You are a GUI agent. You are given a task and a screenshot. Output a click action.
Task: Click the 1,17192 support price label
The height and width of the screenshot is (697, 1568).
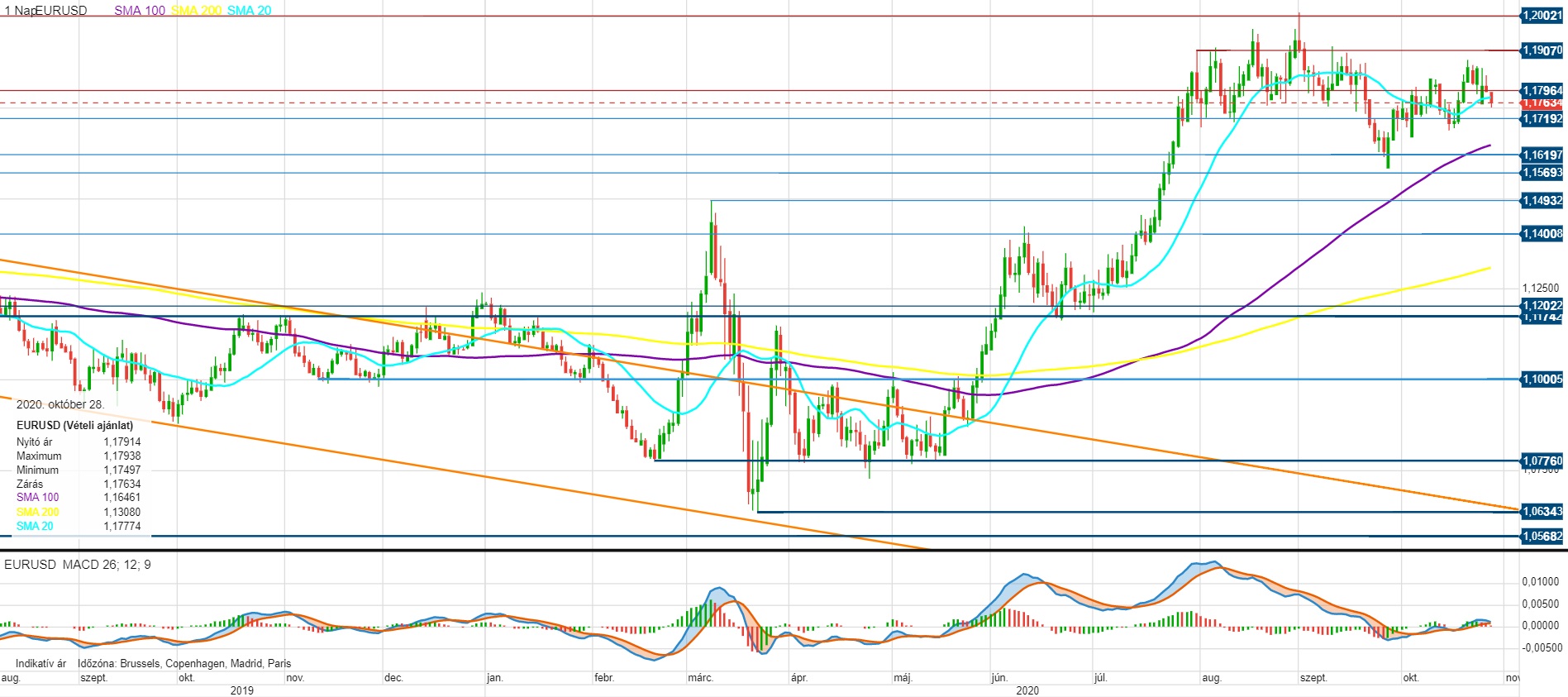(1542, 119)
